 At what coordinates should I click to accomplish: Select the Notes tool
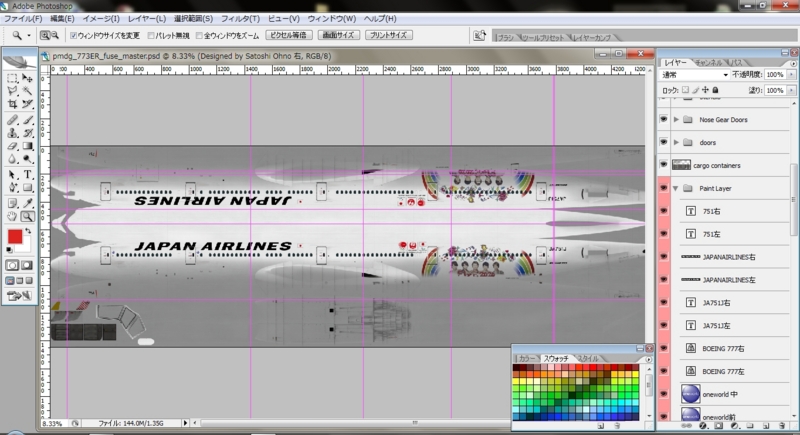click(12, 203)
